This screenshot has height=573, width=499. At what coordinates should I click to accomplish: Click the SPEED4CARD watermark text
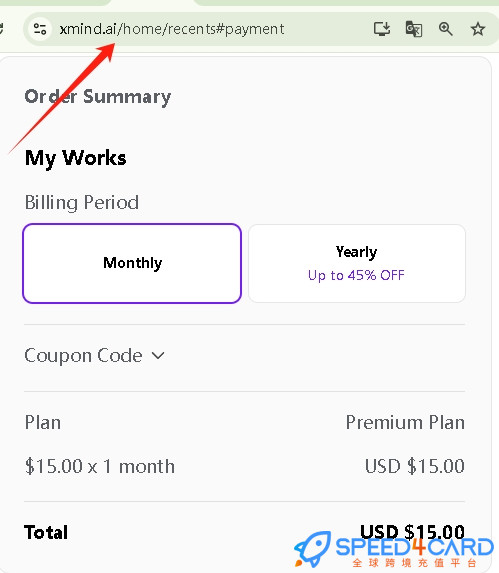[415, 547]
